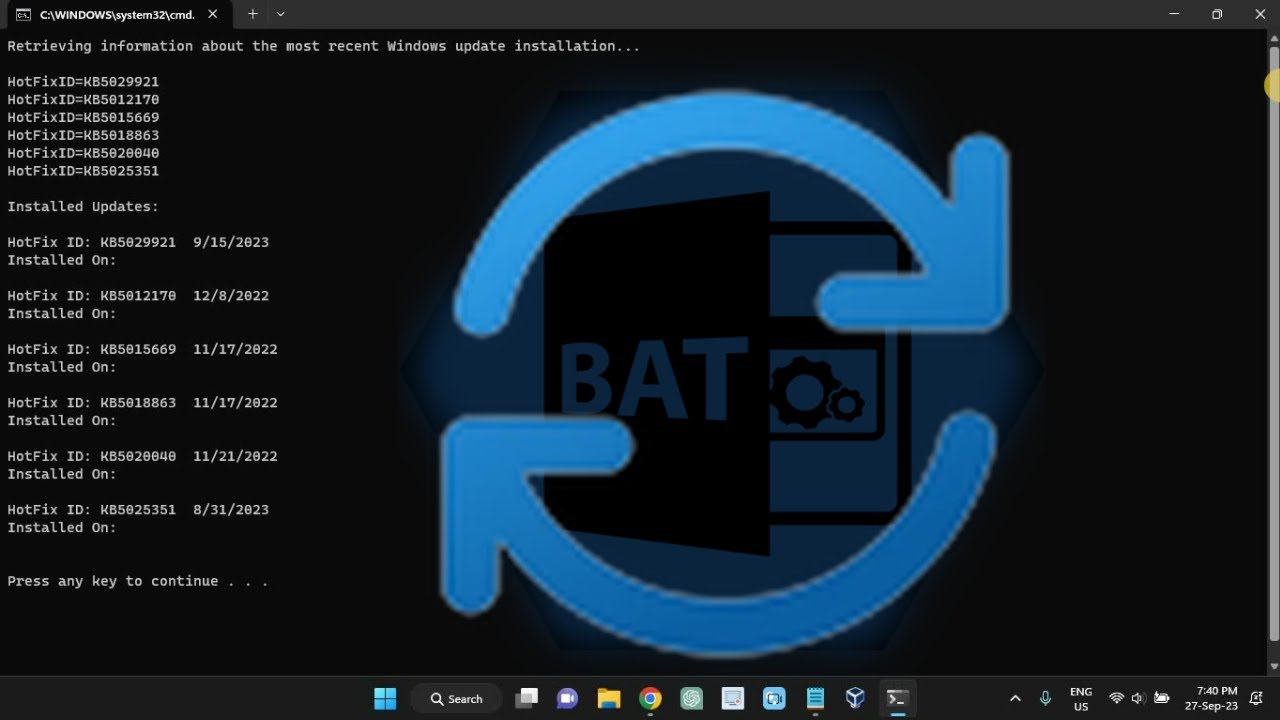The image size is (1280, 720).
Task: Click the text HotFixID=KB5012170
Action: coord(83,100)
